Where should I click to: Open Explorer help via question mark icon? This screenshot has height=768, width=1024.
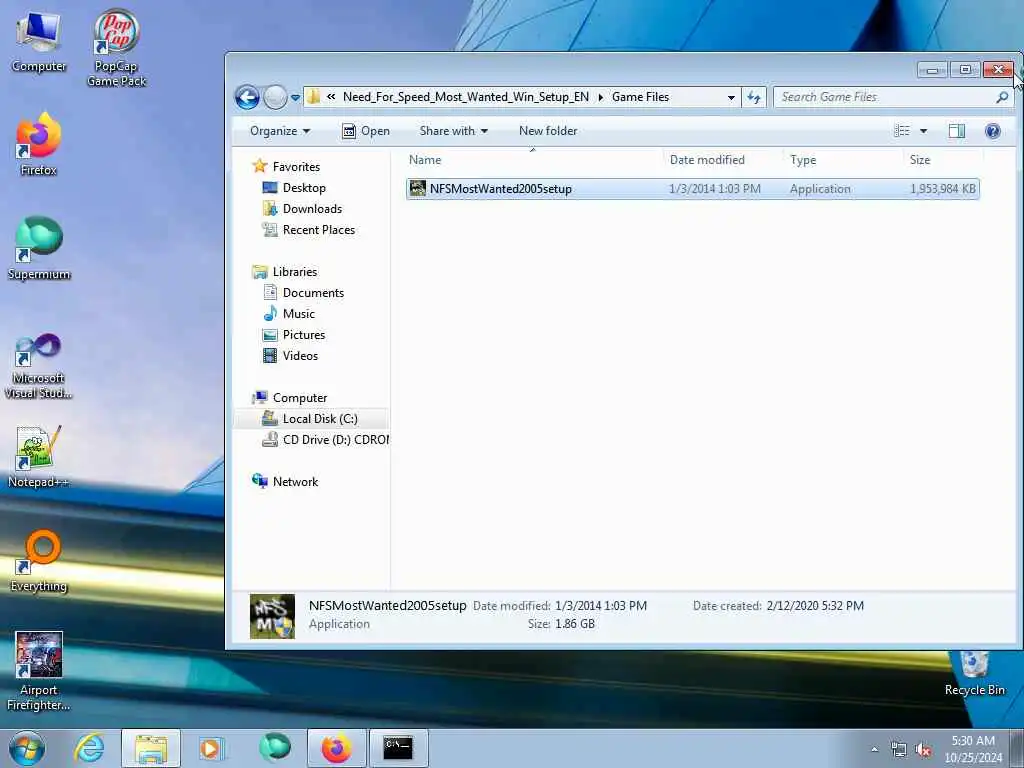[x=992, y=131]
